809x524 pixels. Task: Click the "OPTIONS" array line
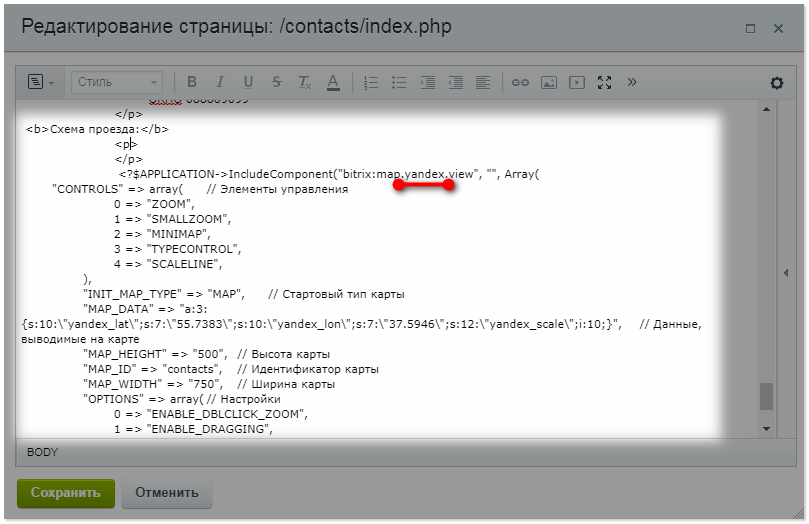182,399
